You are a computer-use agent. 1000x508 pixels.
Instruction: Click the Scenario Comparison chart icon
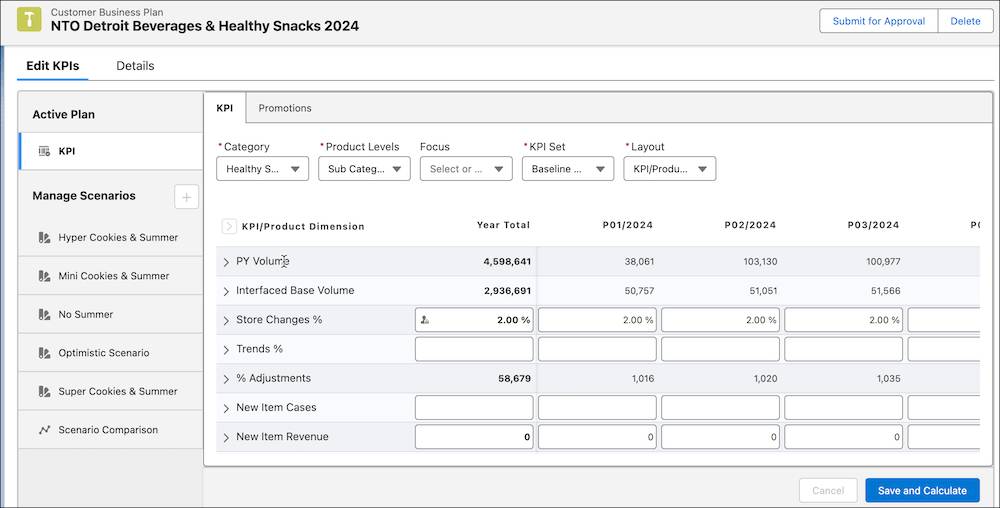coord(44,430)
